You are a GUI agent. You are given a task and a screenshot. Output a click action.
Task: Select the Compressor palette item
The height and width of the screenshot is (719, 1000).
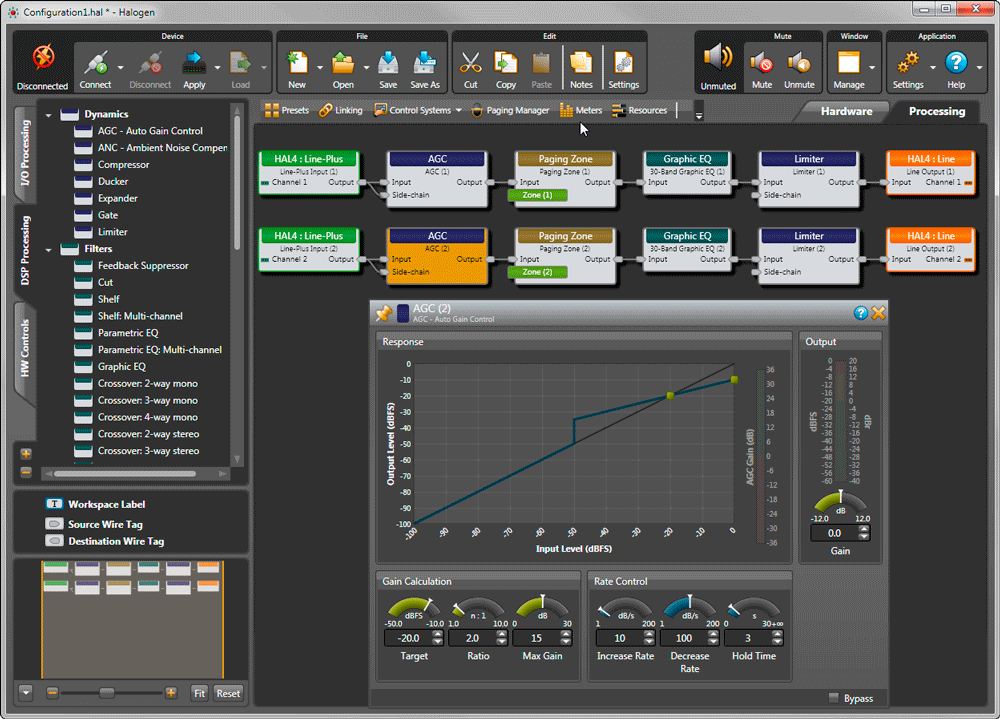coord(123,165)
